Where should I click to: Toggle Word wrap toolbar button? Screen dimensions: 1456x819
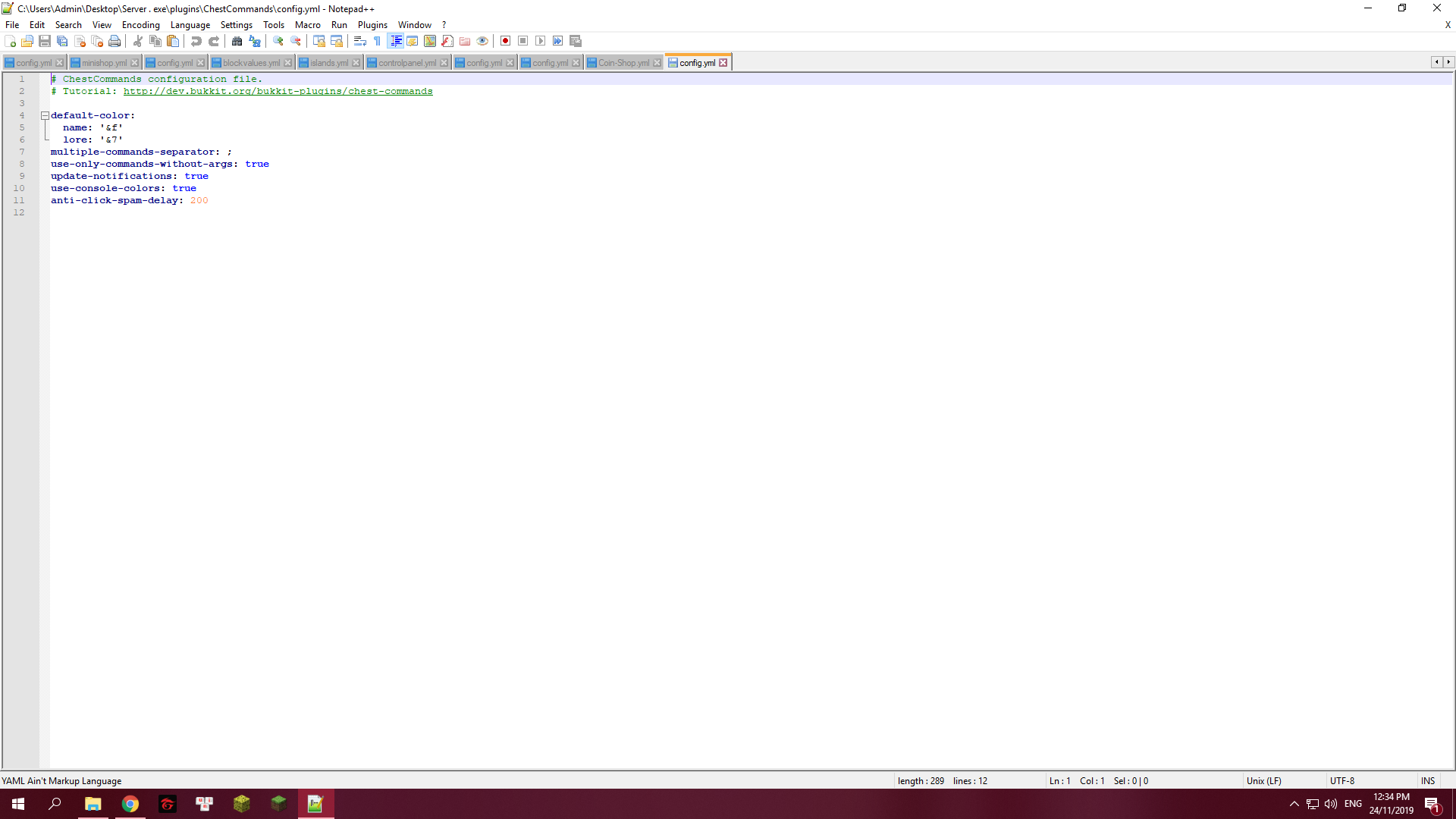(x=360, y=41)
